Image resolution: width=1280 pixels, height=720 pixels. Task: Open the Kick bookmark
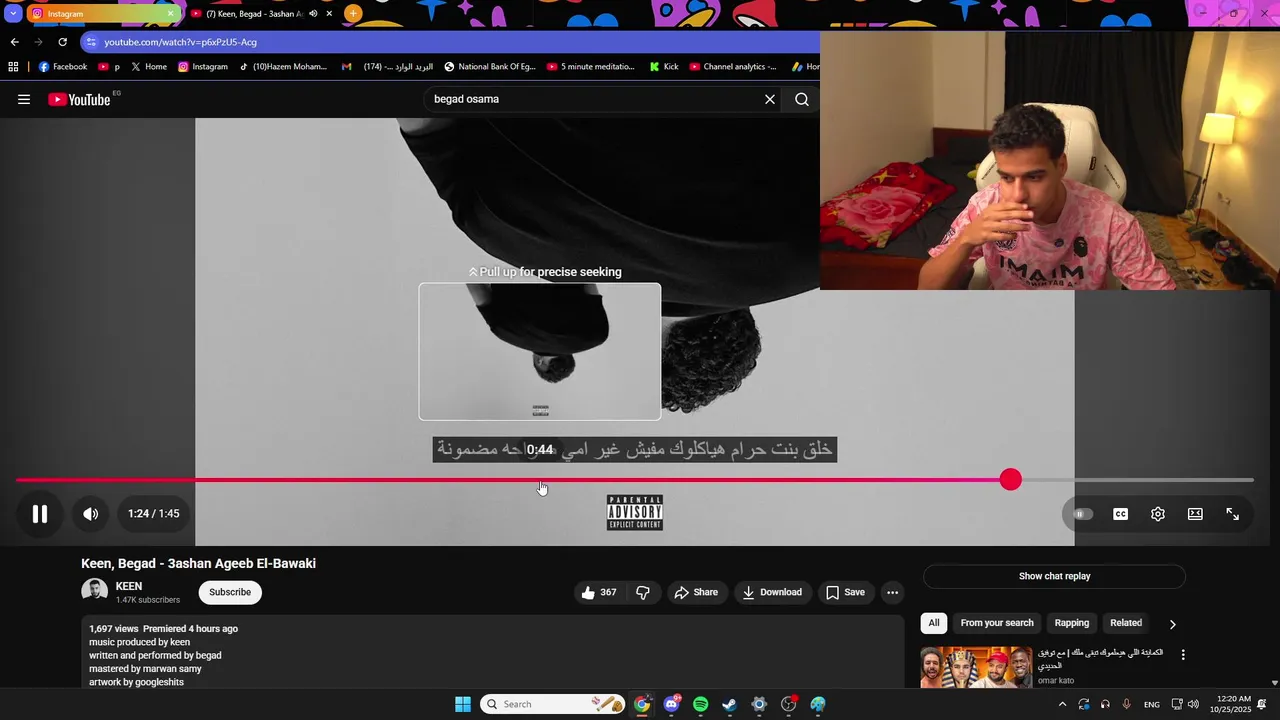point(664,67)
